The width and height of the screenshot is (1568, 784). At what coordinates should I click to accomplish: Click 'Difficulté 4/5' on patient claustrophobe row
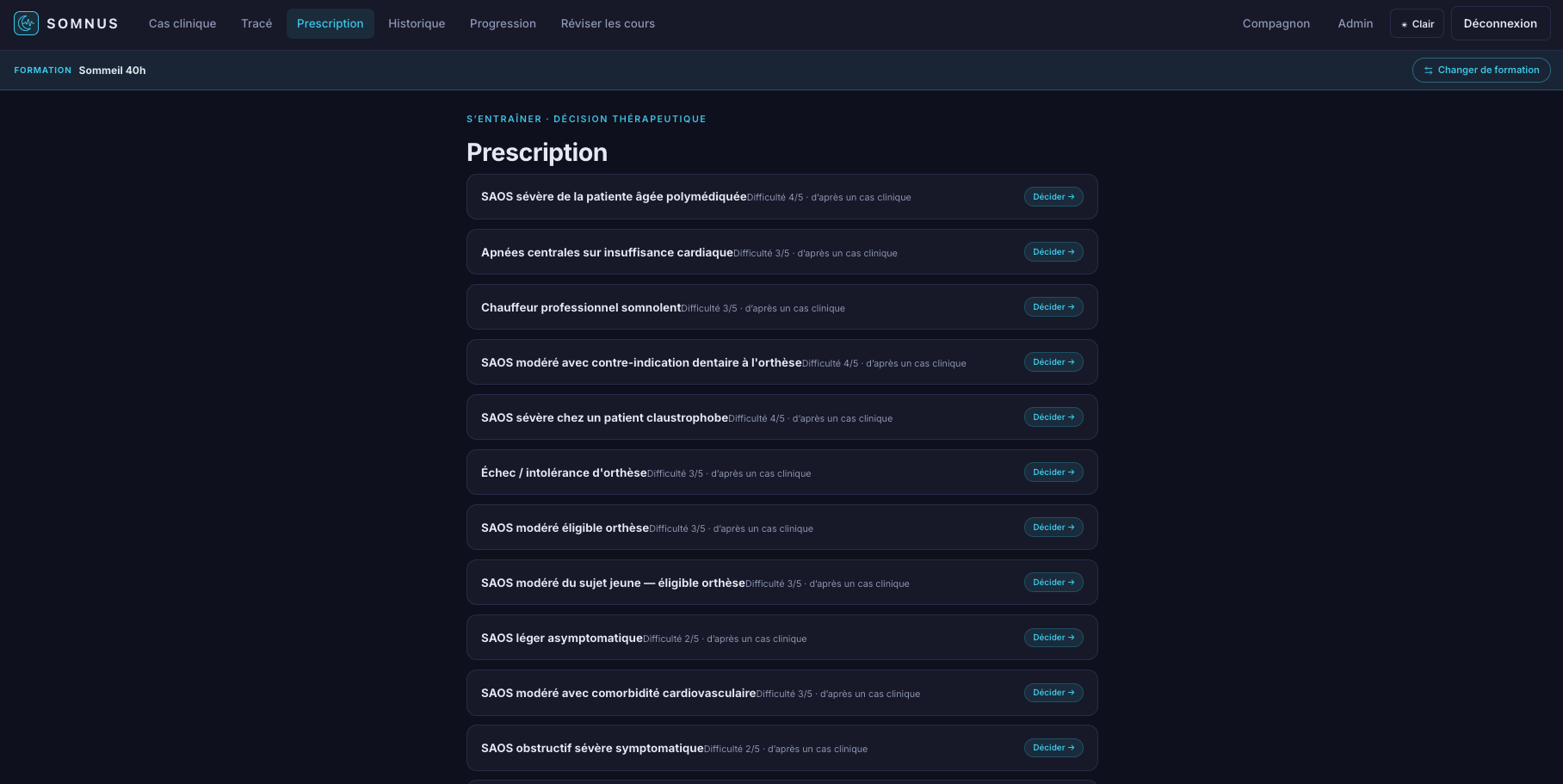click(759, 419)
